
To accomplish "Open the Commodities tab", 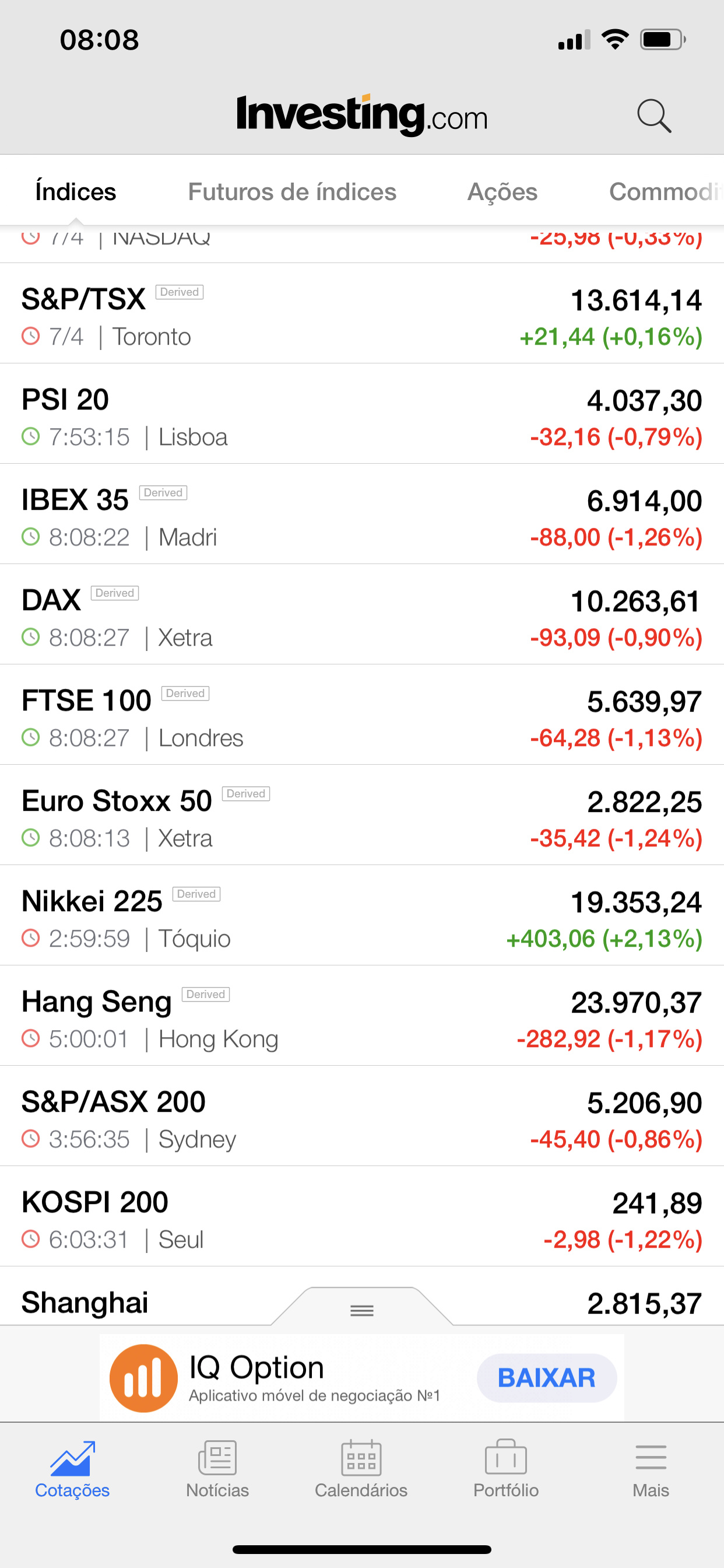I will coord(666,192).
